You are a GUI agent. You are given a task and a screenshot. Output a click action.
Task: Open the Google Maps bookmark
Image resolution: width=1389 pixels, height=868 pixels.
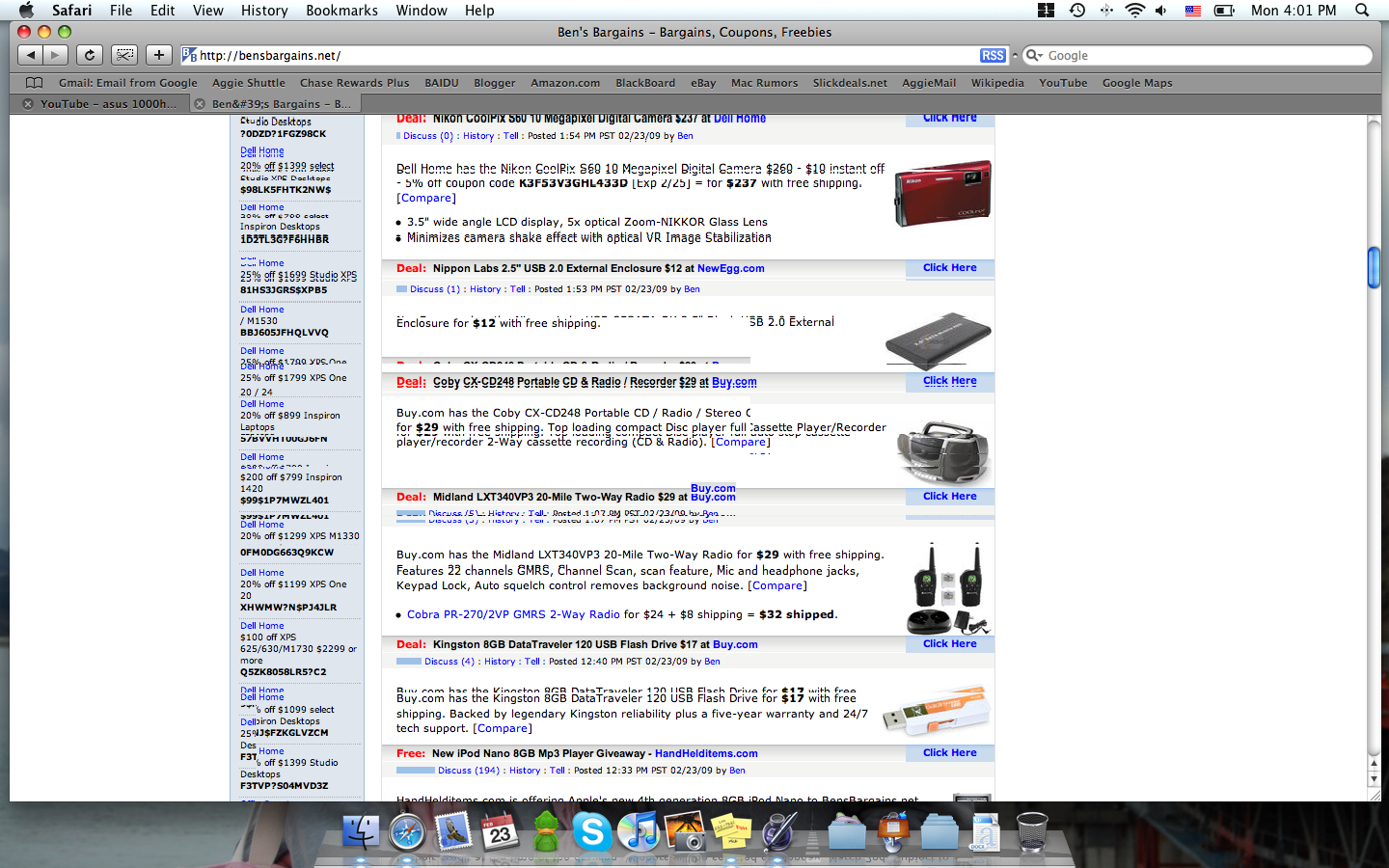pos(1137,83)
